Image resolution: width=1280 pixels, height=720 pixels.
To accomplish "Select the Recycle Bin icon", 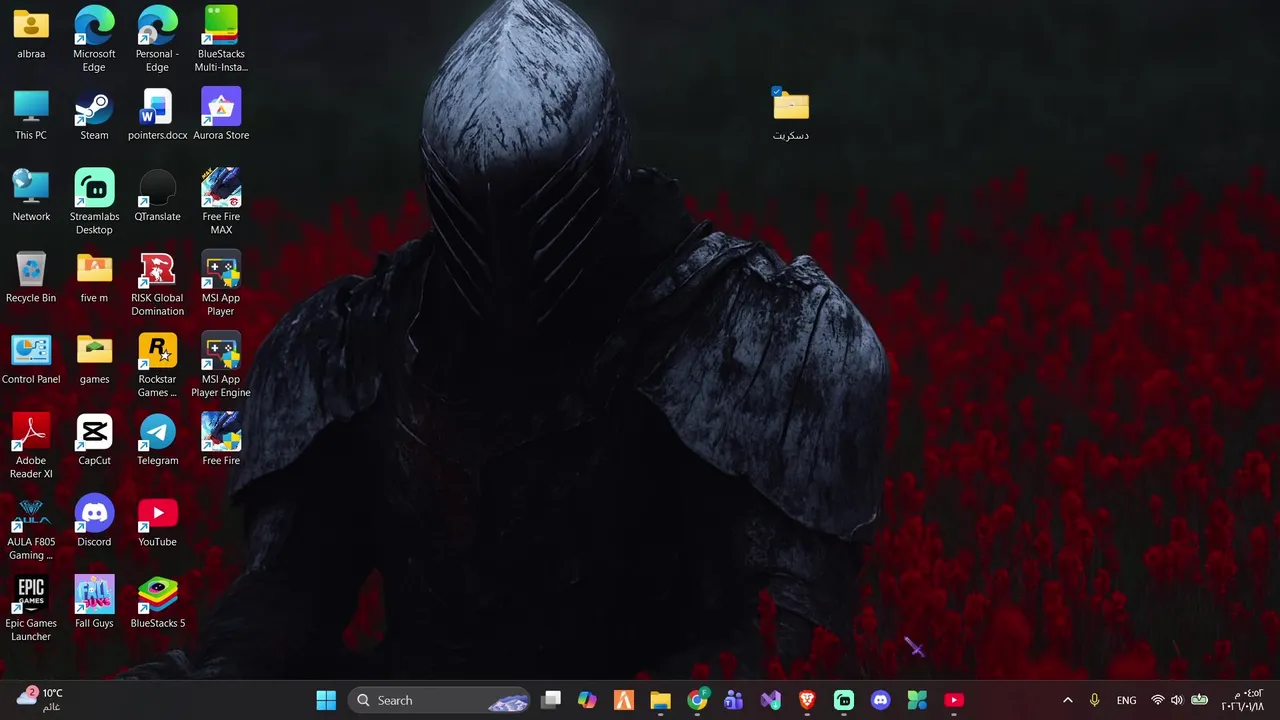I will (x=31, y=278).
